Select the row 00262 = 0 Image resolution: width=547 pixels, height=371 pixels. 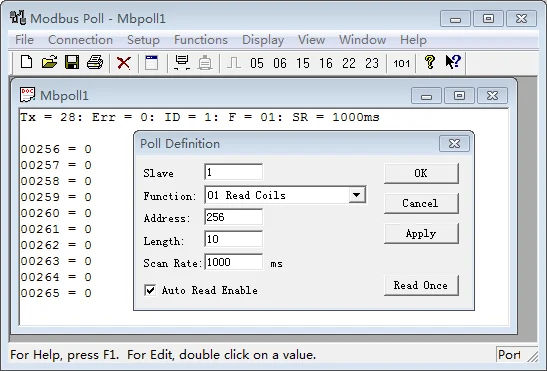pyautogui.click(x=56, y=245)
